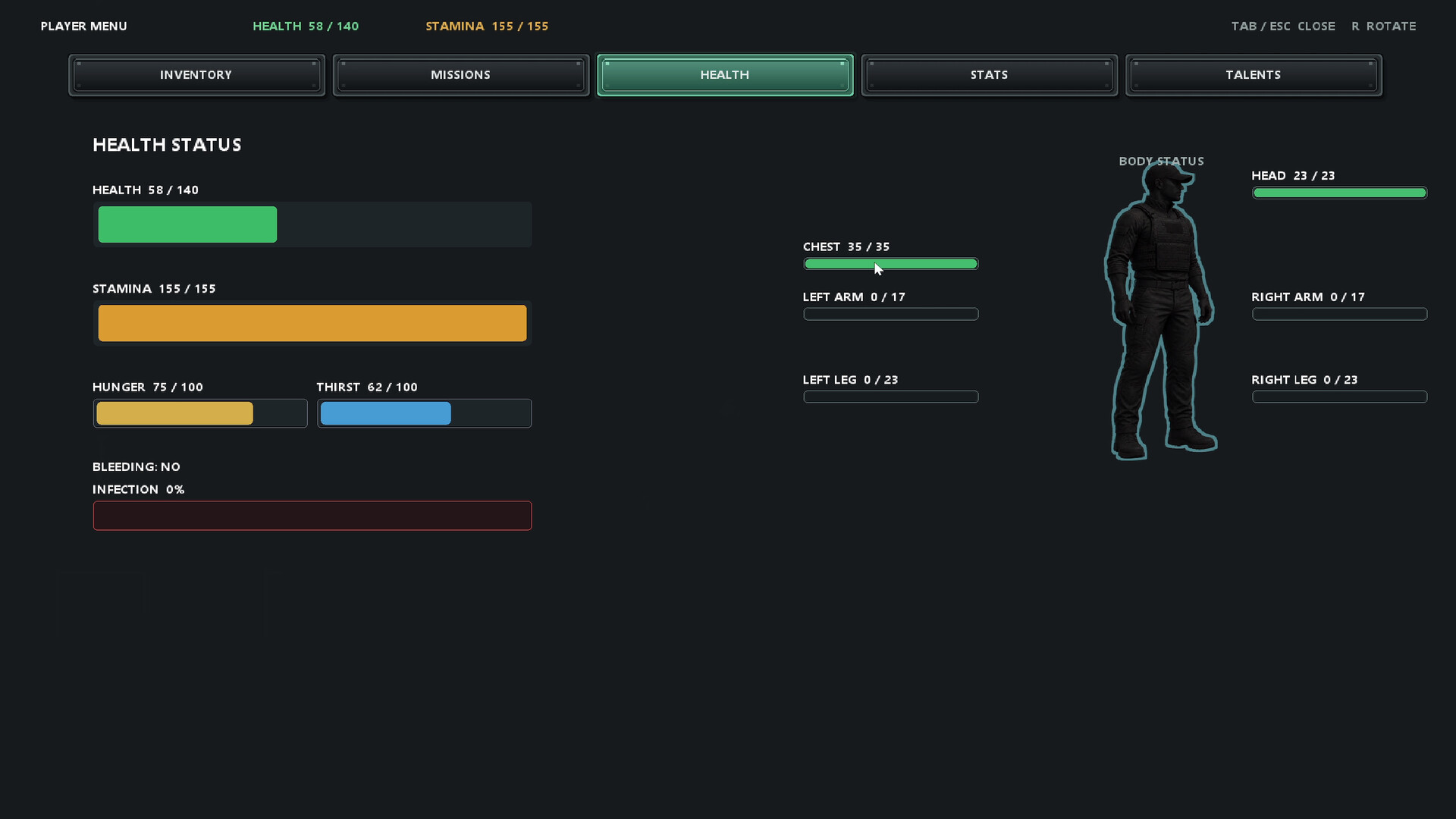Click the 'BLEEDING: NO' status text
Viewport: 1456px width, 819px height.
coord(136,467)
